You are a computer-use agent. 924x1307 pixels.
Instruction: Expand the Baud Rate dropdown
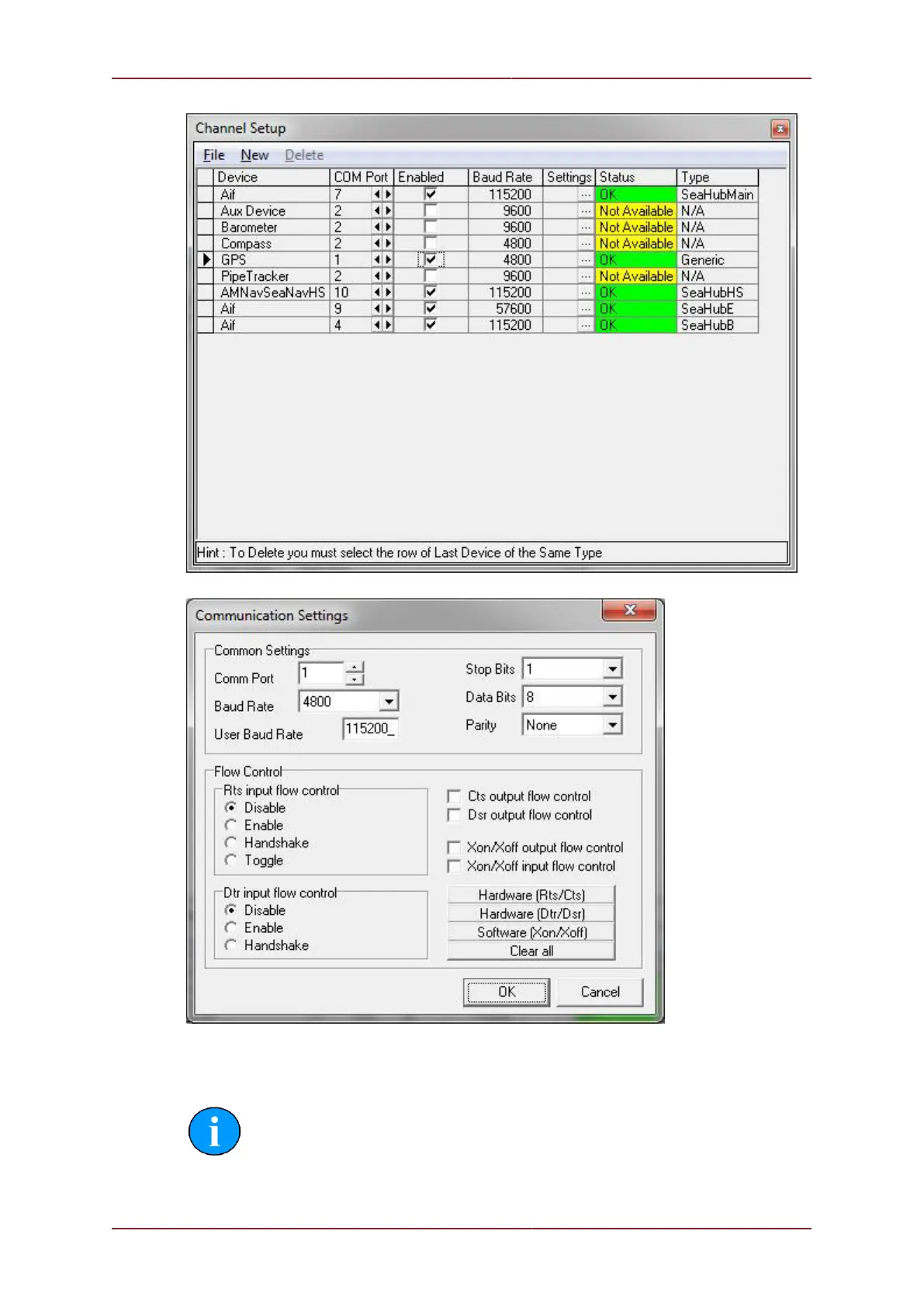click(389, 702)
